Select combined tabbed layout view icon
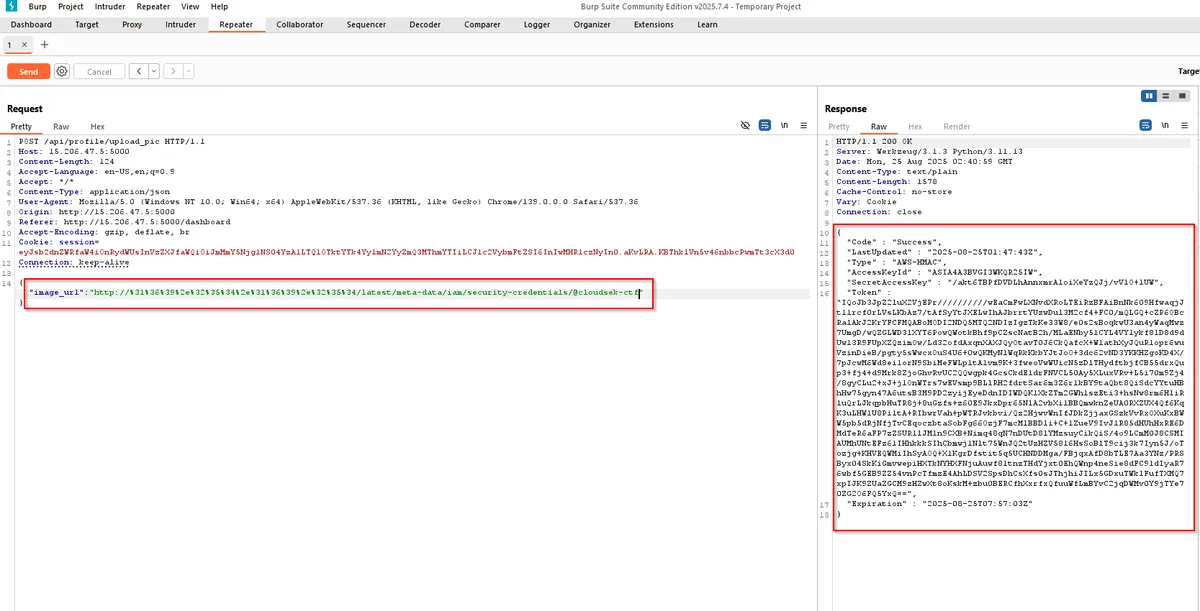The width and height of the screenshot is (1200, 611). 1180,96
